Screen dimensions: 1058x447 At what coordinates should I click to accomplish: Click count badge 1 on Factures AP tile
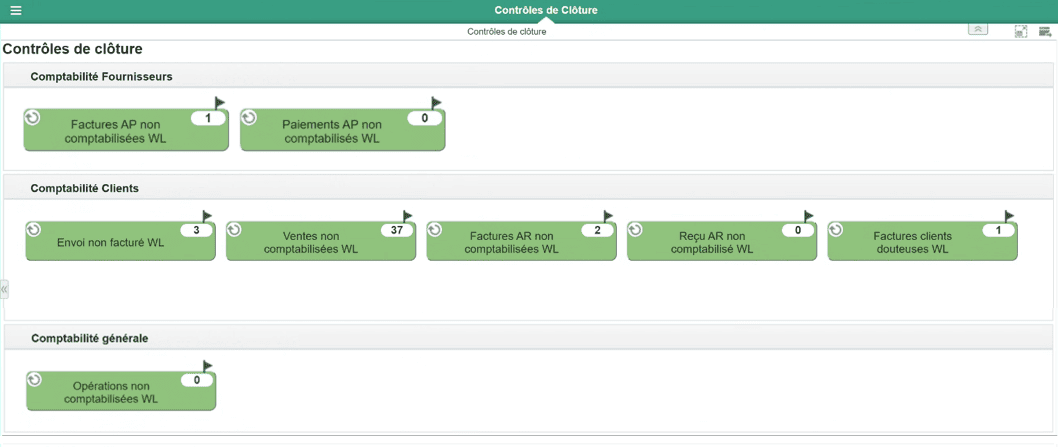tap(208, 118)
